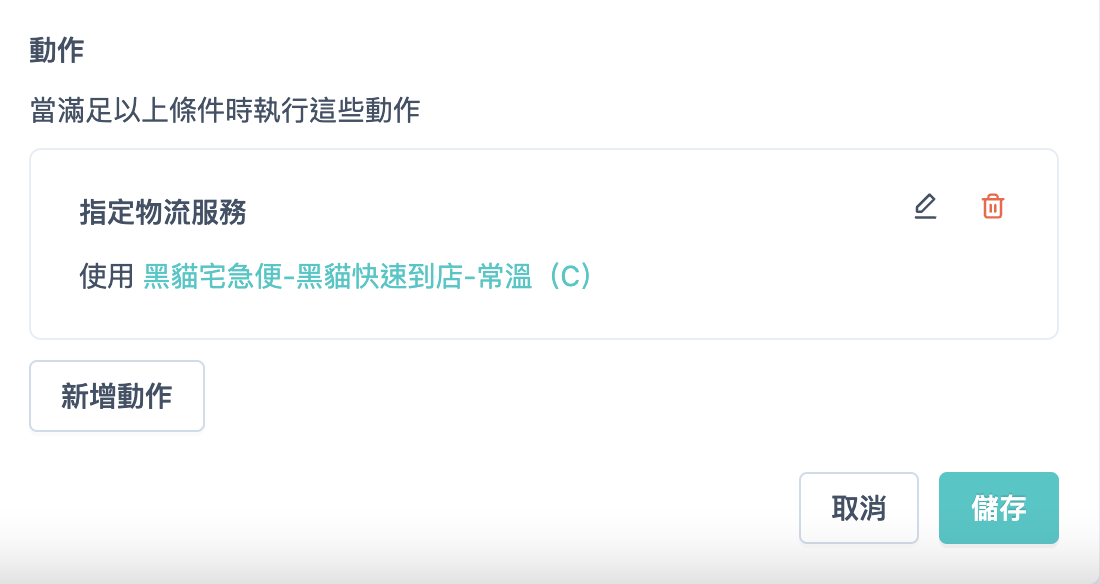The height and width of the screenshot is (584, 1100).
Task: Select the 動作 section heading
Action: tap(57, 51)
